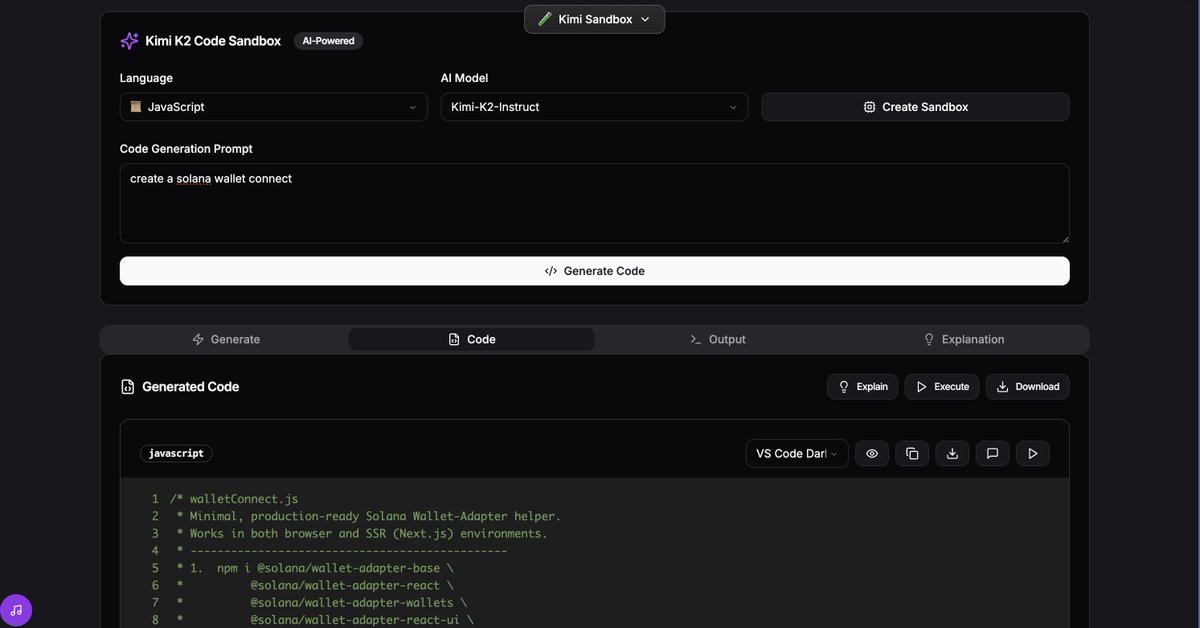Image resolution: width=1200 pixels, height=628 pixels.
Task: Switch to the Generate tab
Action: [226, 339]
